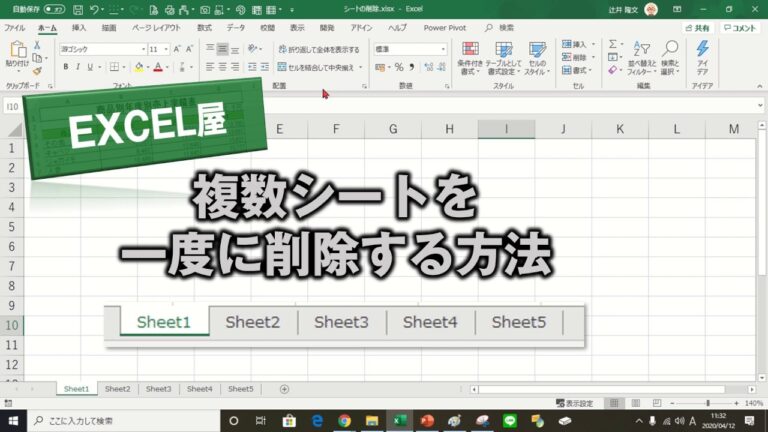This screenshot has height=432, width=768.
Task: Decrease font size with small A
Action: tap(189, 49)
